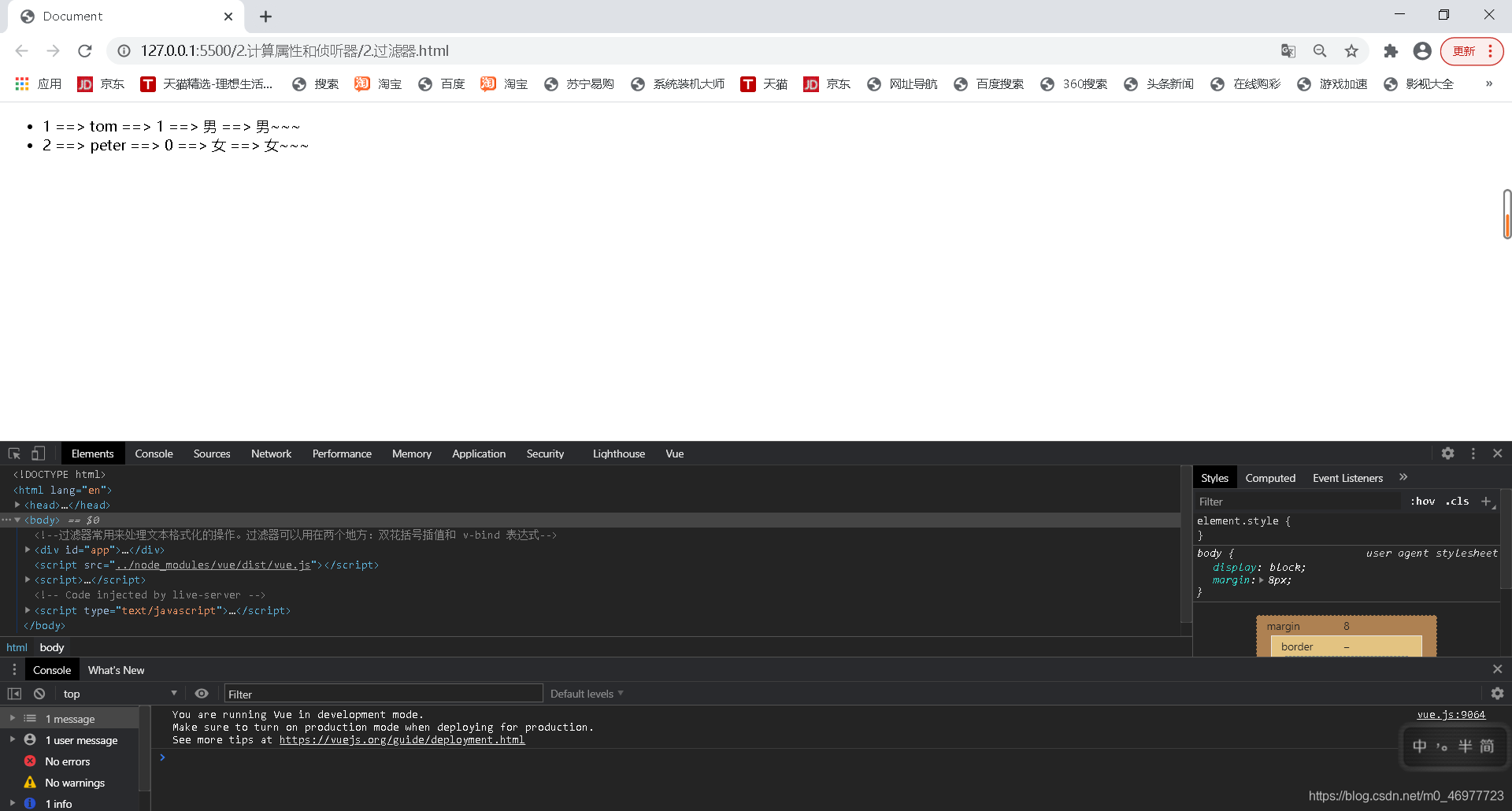Open the 应用 apps grid bookmark
This screenshot has height=811, width=1512.
[x=38, y=84]
